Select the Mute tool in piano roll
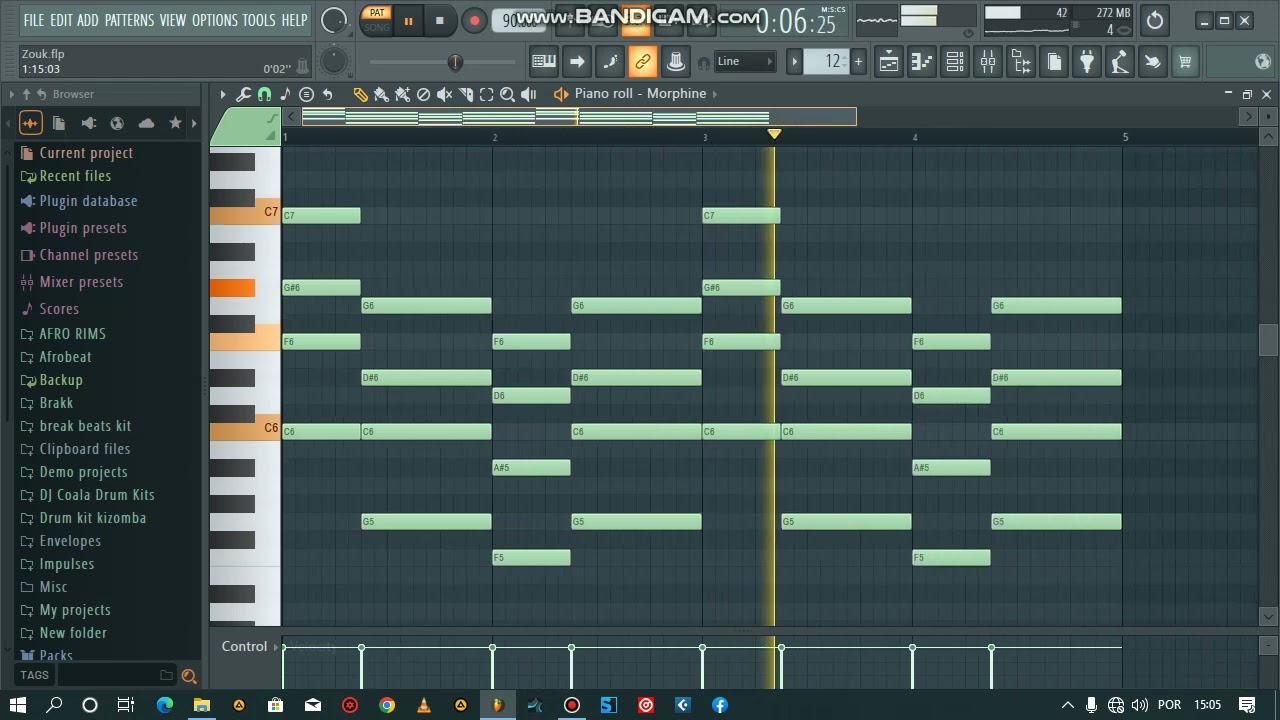 point(444,94)
